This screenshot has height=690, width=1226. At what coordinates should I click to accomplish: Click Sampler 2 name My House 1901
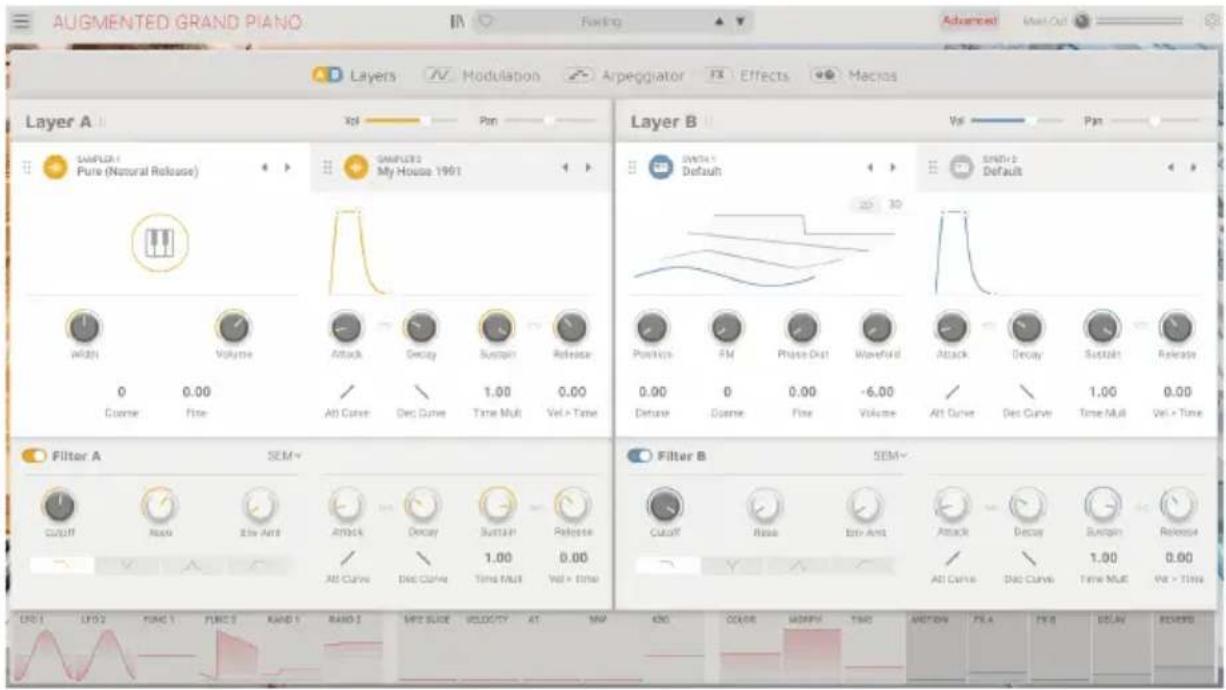pyautogui.click(x=417, y=172)
